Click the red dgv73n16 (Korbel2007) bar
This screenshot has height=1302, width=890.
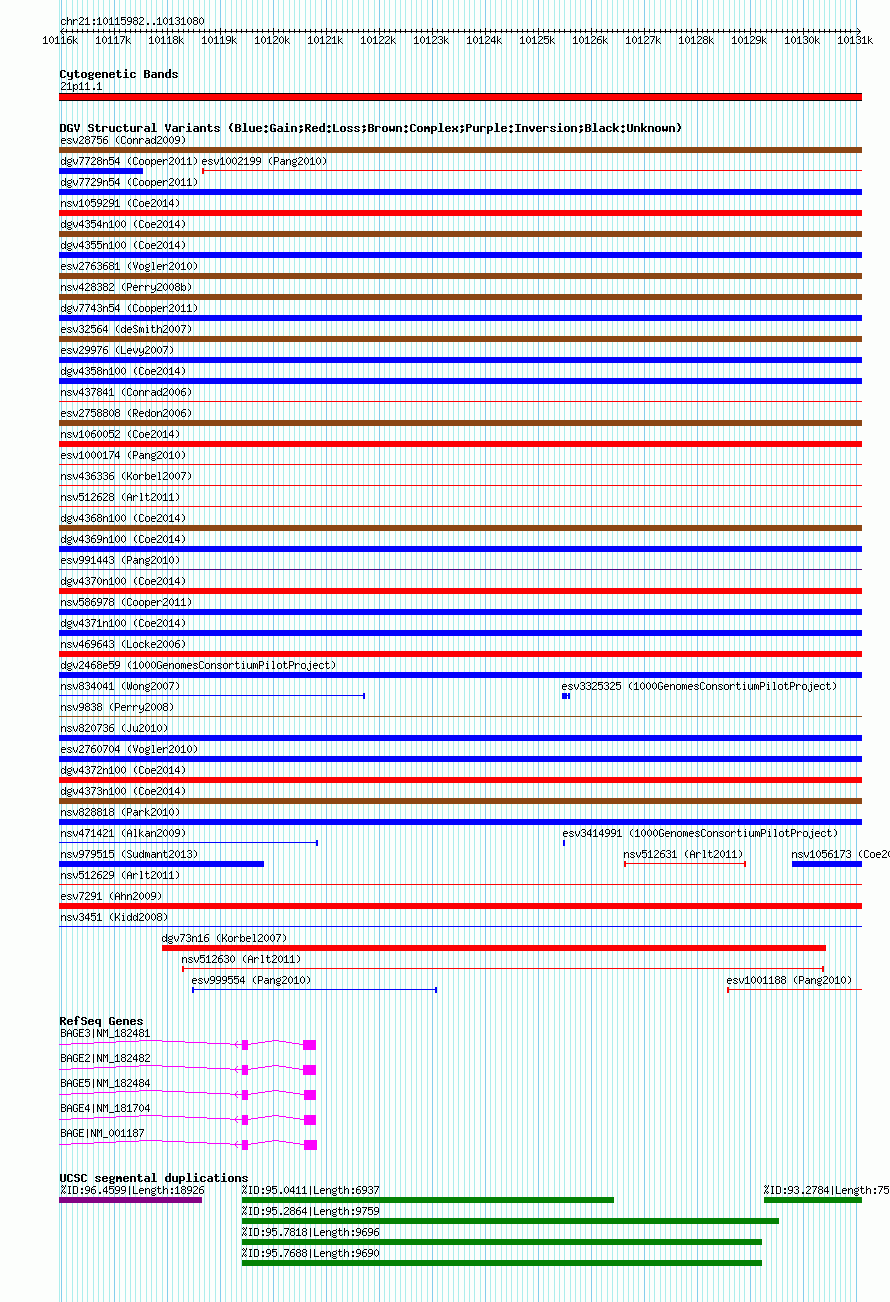point(494,948)
